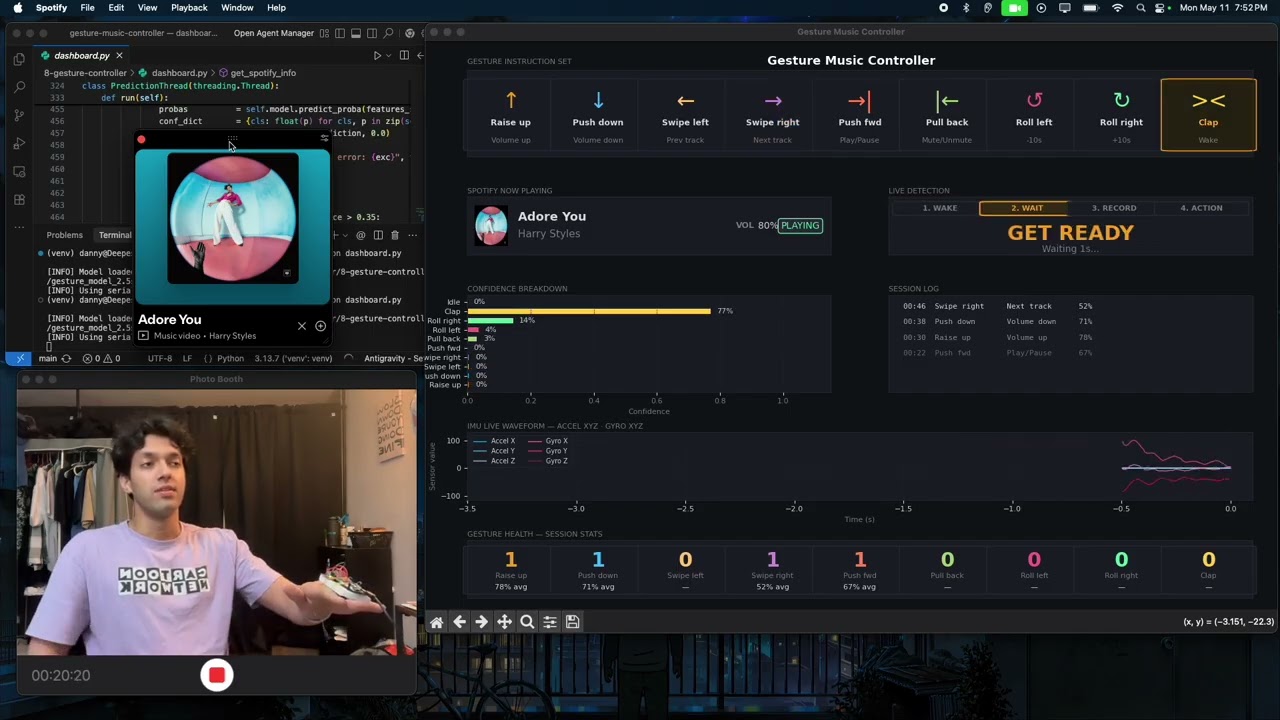Go back to the previous plot view
This screenshot has height=720, width=1280.
pyautogui.click(x=459, y=622)
